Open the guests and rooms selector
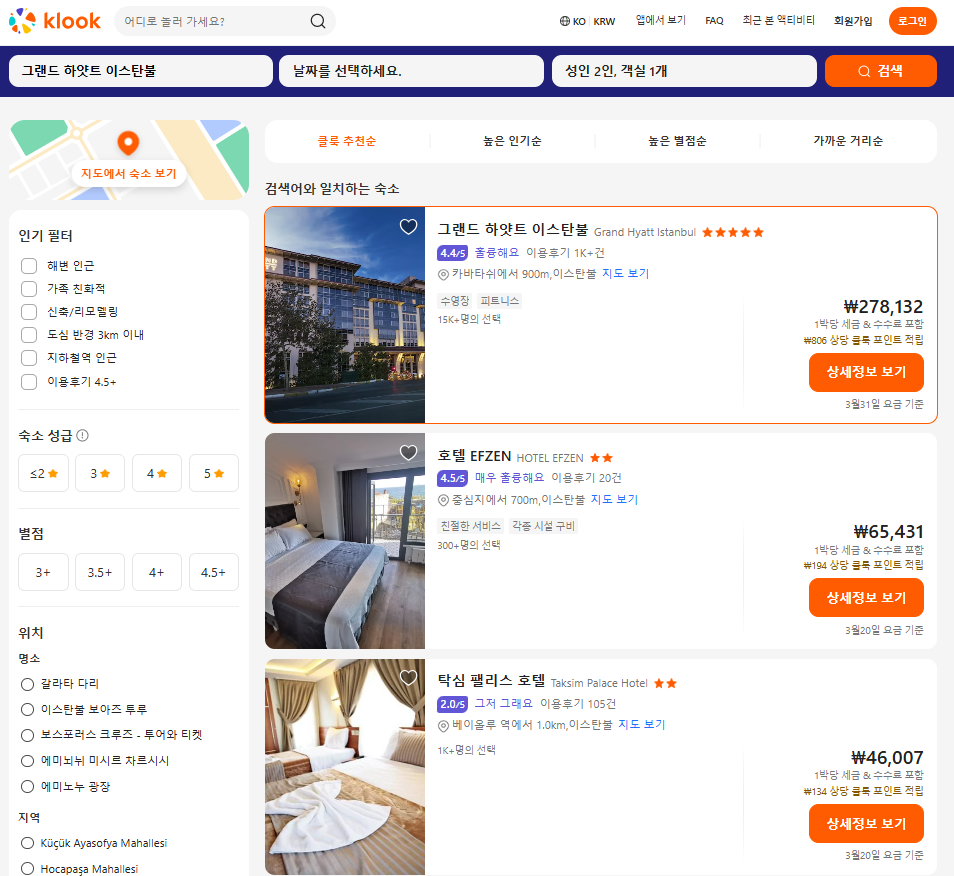The width and height of the screenshot is (954, 876). (x=684, y=71)
